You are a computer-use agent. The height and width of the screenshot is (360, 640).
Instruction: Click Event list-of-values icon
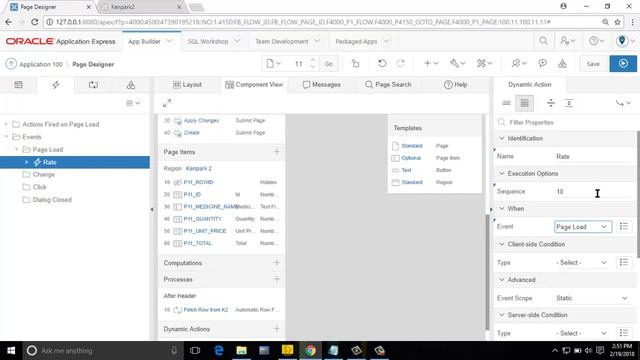click(x=624, y=227)
